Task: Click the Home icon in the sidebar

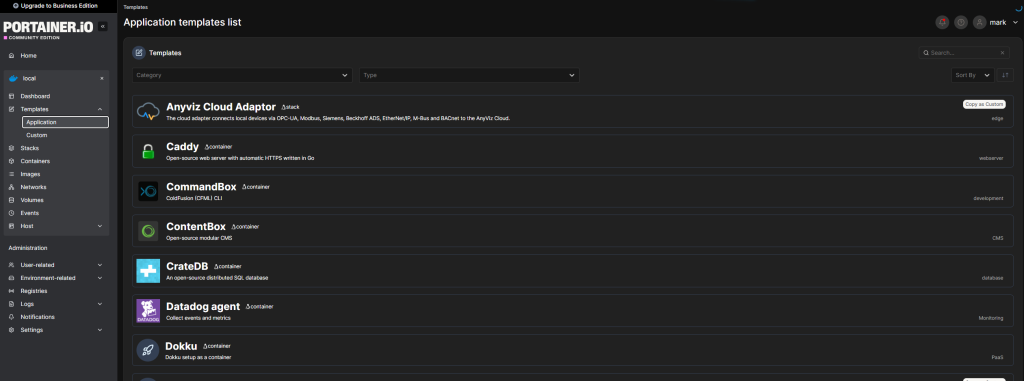Action: click(11, 56)
